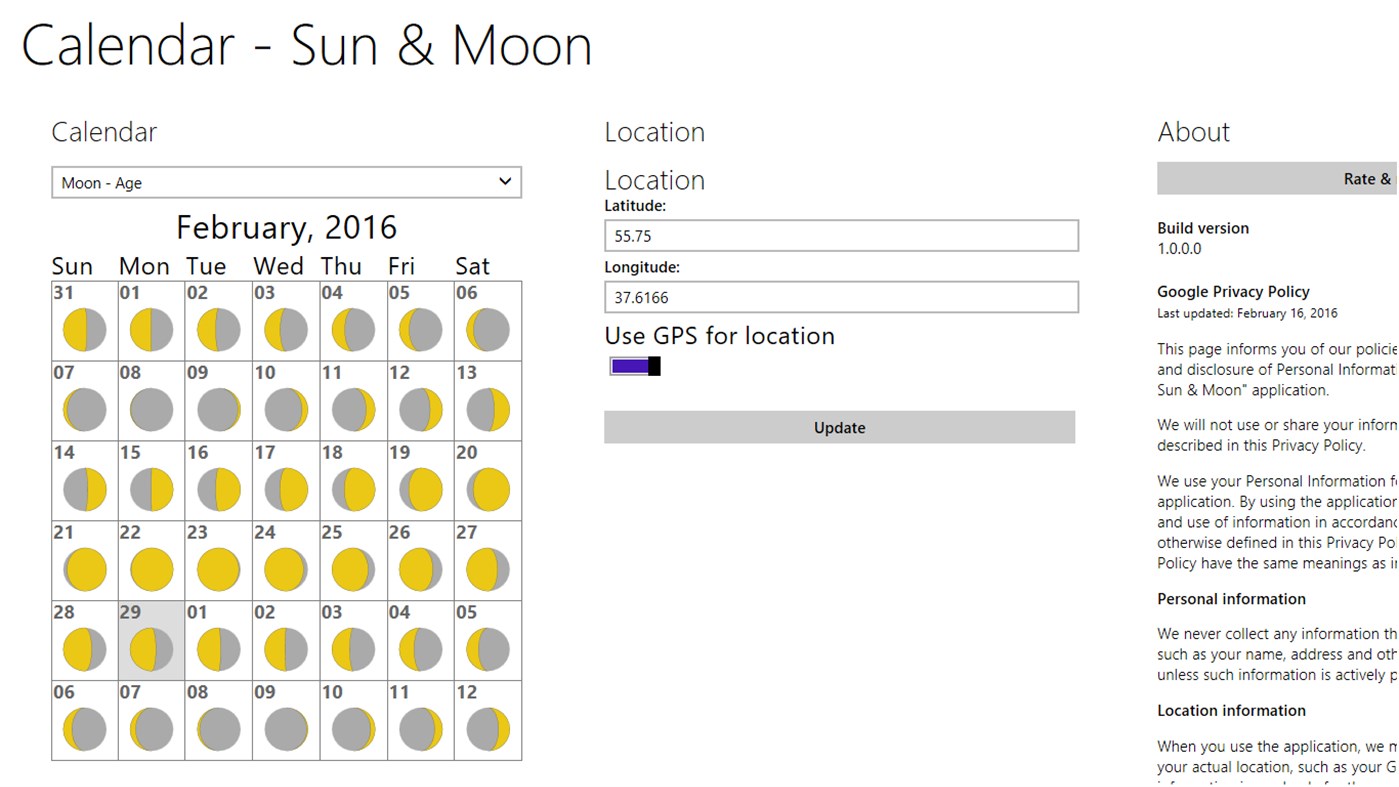The height and width of the screenshot is (787, 1399).
Task: Click the Update button
Action: pyautogui.click(x=839, y=427)
